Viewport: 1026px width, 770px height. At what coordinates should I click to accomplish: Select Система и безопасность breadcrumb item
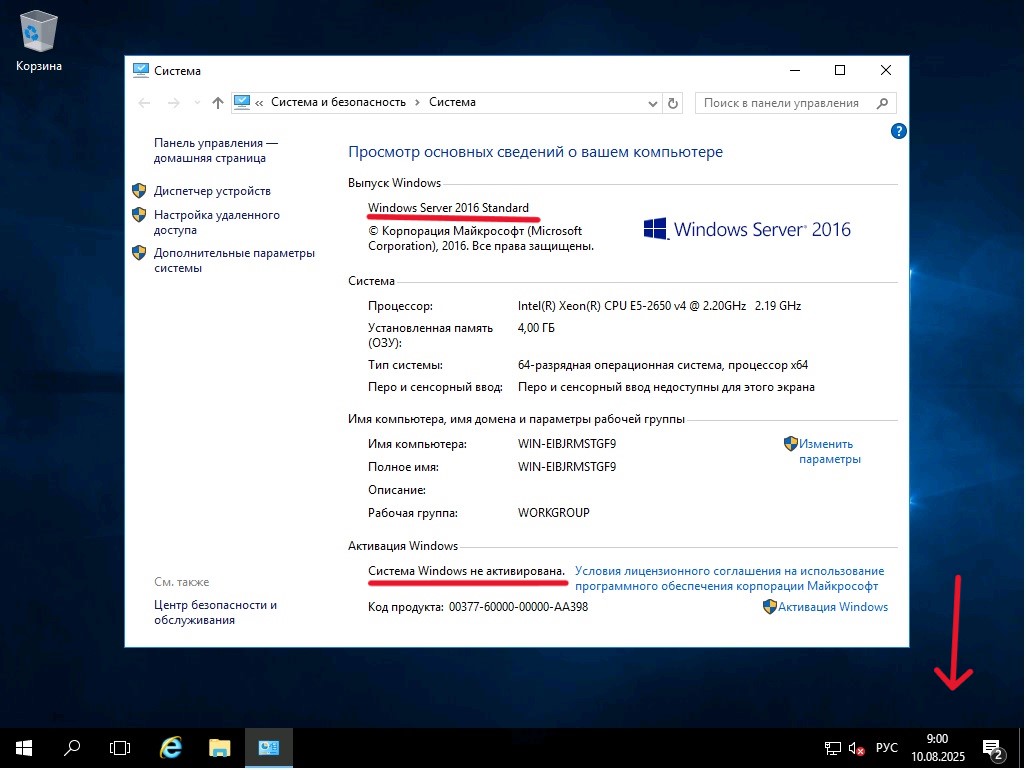[338, 103]
